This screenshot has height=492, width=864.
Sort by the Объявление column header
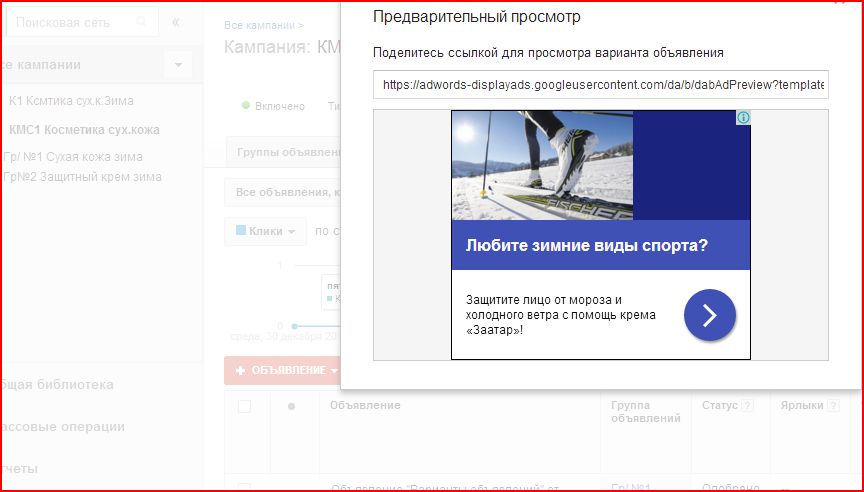click(365, 406)
